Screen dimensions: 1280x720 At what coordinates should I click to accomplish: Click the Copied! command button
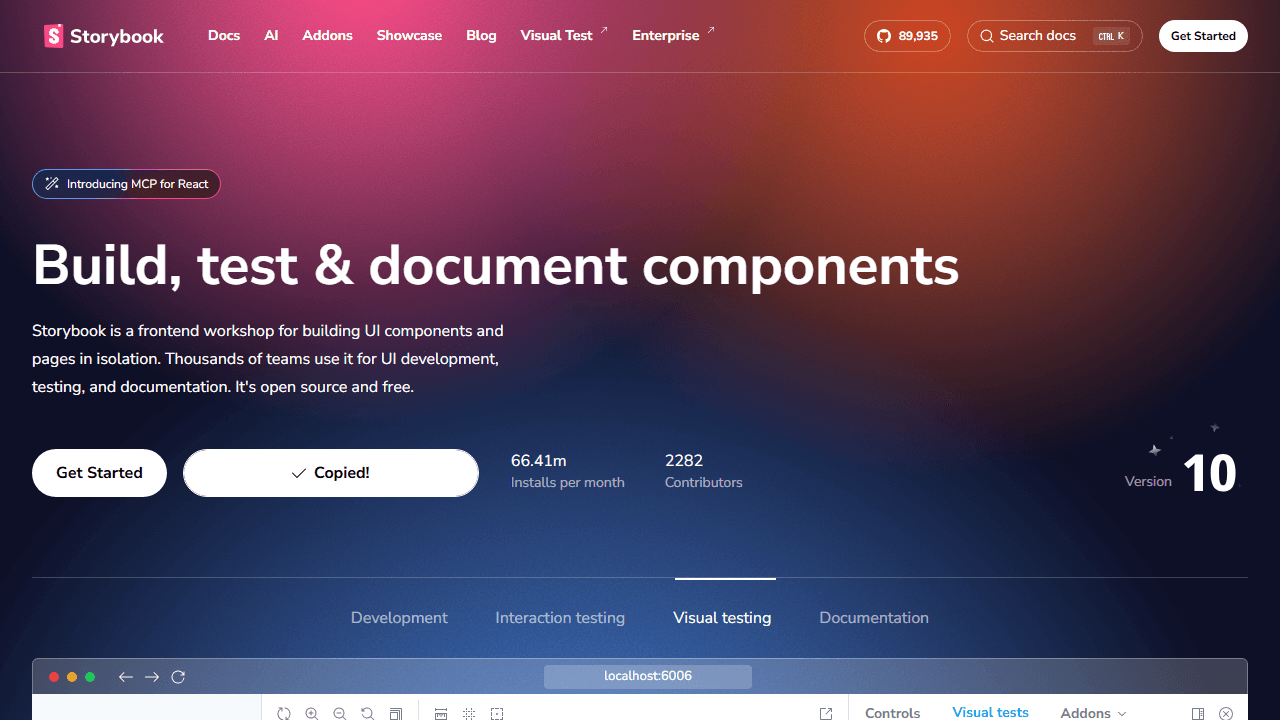coord(331,473)
